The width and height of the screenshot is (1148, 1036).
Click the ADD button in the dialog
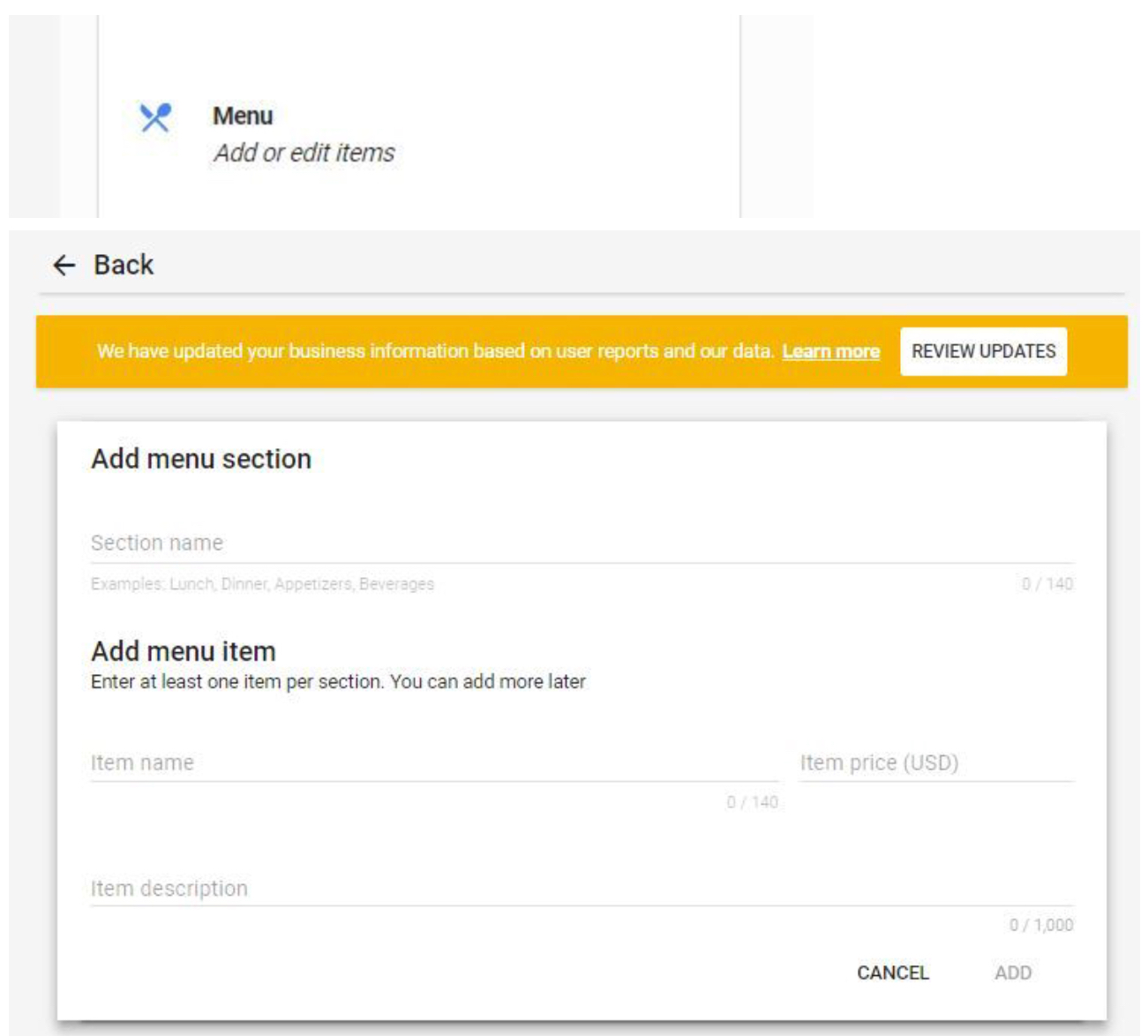point(1012,972)
